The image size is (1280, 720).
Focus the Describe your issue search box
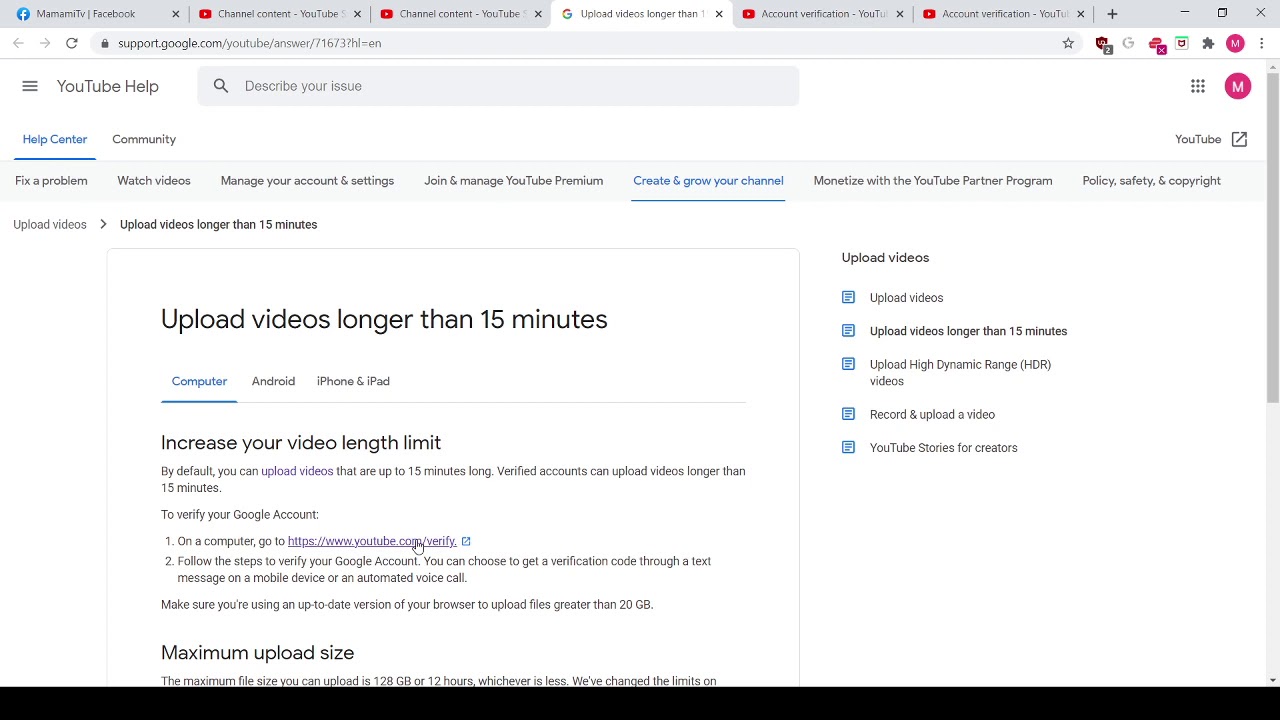498,86
